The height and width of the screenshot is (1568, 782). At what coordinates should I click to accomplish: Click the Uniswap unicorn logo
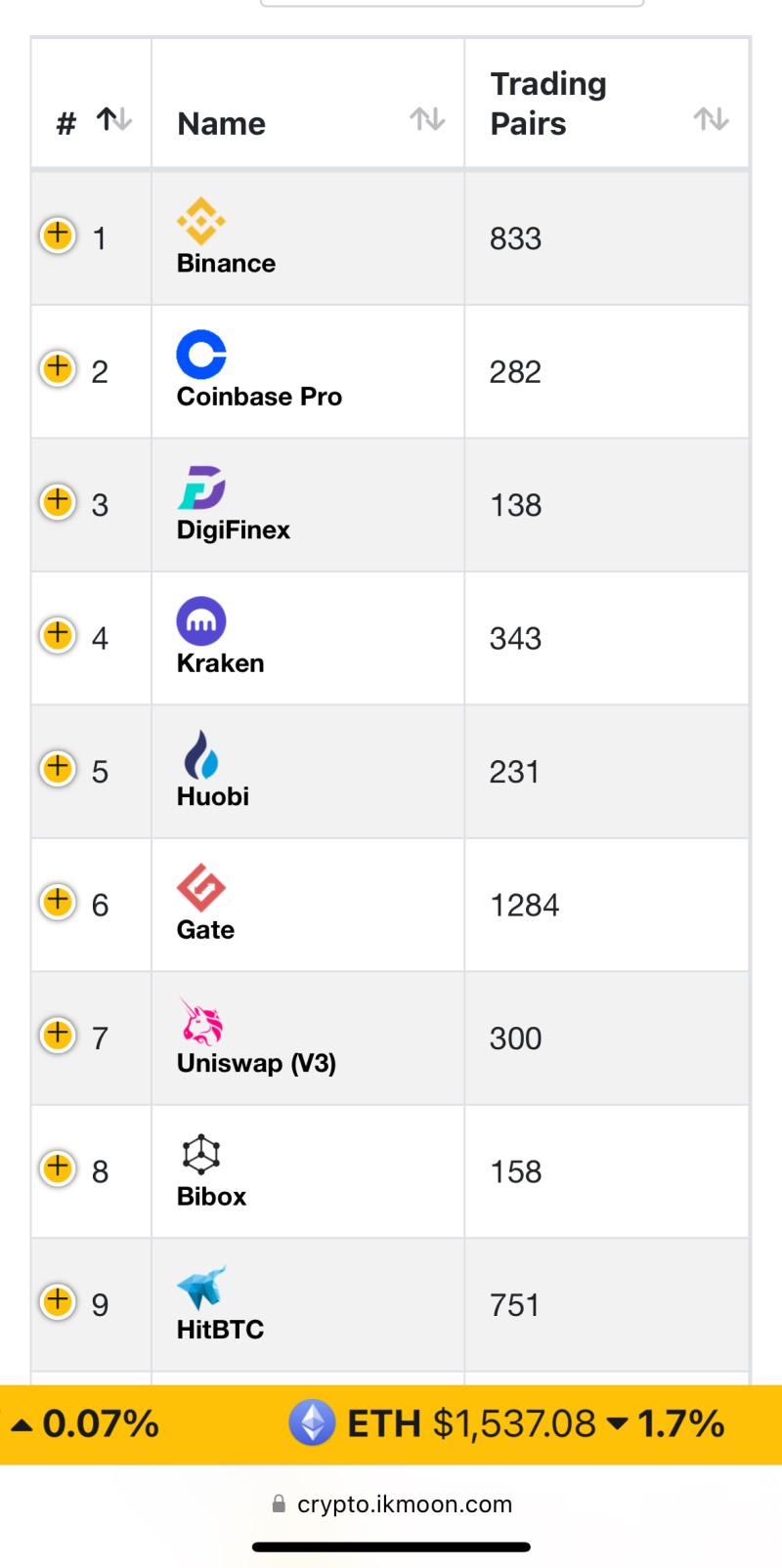pos(201,1021)
